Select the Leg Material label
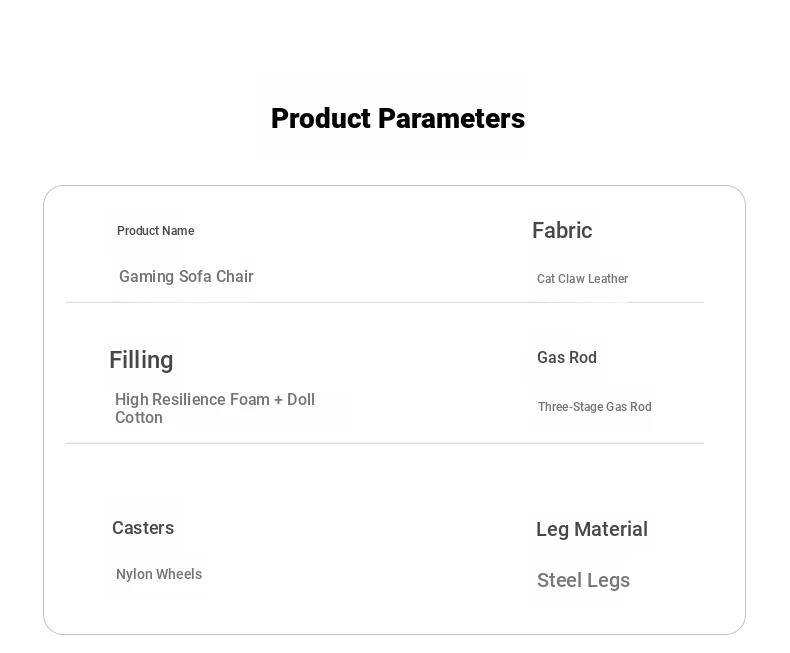 (592, 530)
